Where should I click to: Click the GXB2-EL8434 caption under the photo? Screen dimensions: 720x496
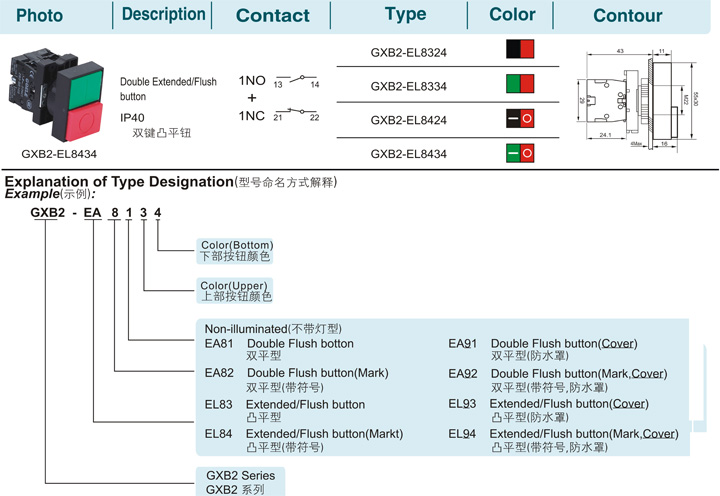pyautogui.click(x=59, y=154)
